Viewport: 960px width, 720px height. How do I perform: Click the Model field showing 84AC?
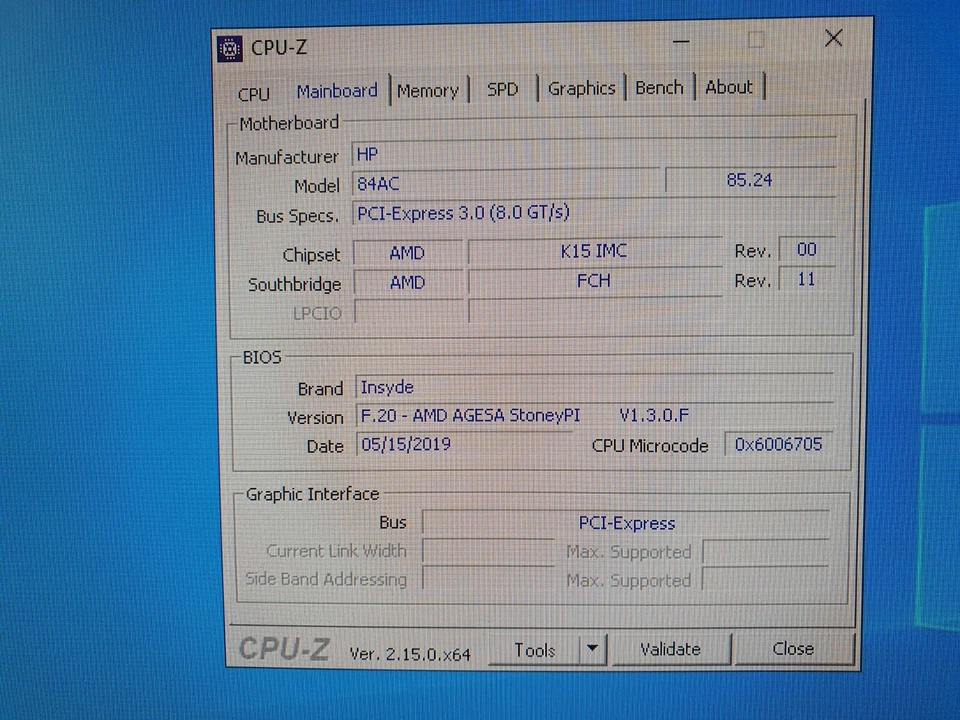point(507,182)
